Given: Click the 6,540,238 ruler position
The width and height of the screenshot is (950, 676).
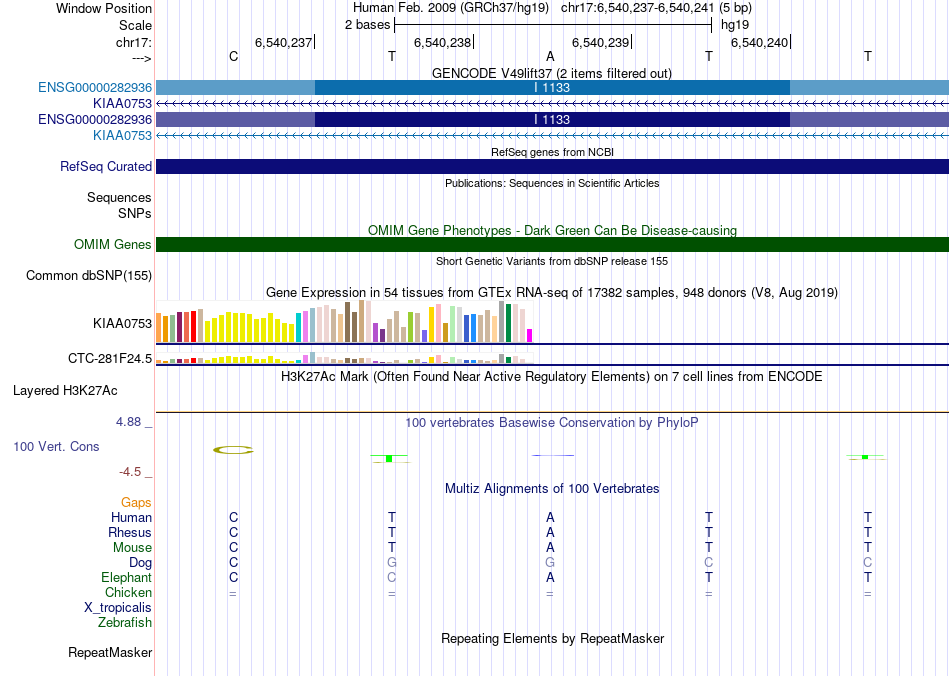Looking at the screenshot, I should (442, 42).
